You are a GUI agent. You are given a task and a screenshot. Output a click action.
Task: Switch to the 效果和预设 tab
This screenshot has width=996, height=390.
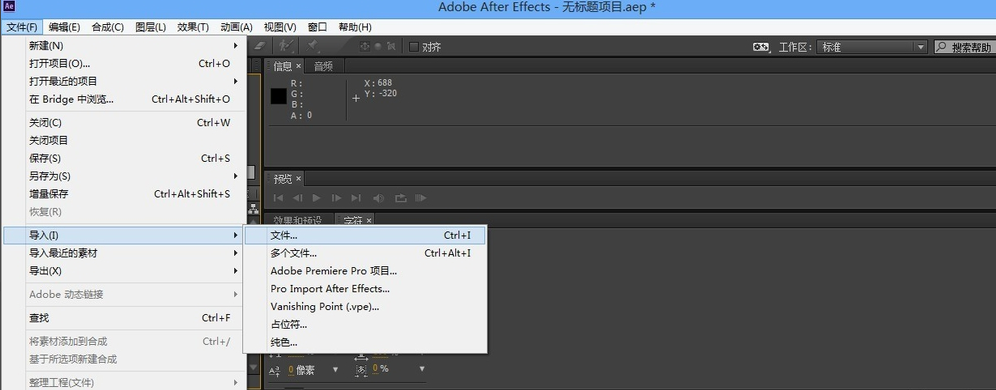(x=297, y=220)
